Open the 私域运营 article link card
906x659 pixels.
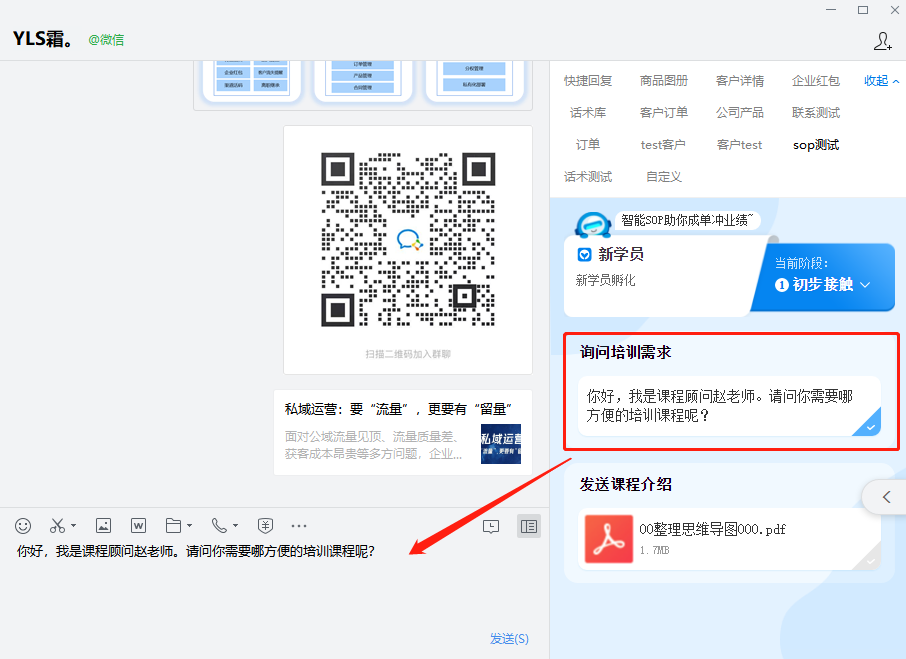point(402,432)
